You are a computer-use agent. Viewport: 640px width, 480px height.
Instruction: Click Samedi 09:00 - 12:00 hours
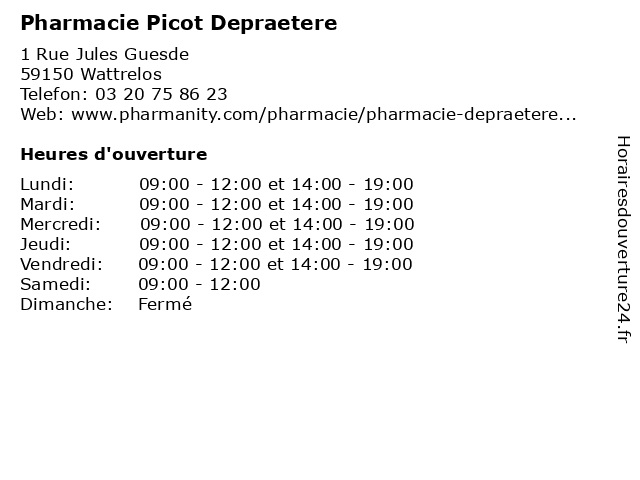pyautogui.click(x=199, y=284)
